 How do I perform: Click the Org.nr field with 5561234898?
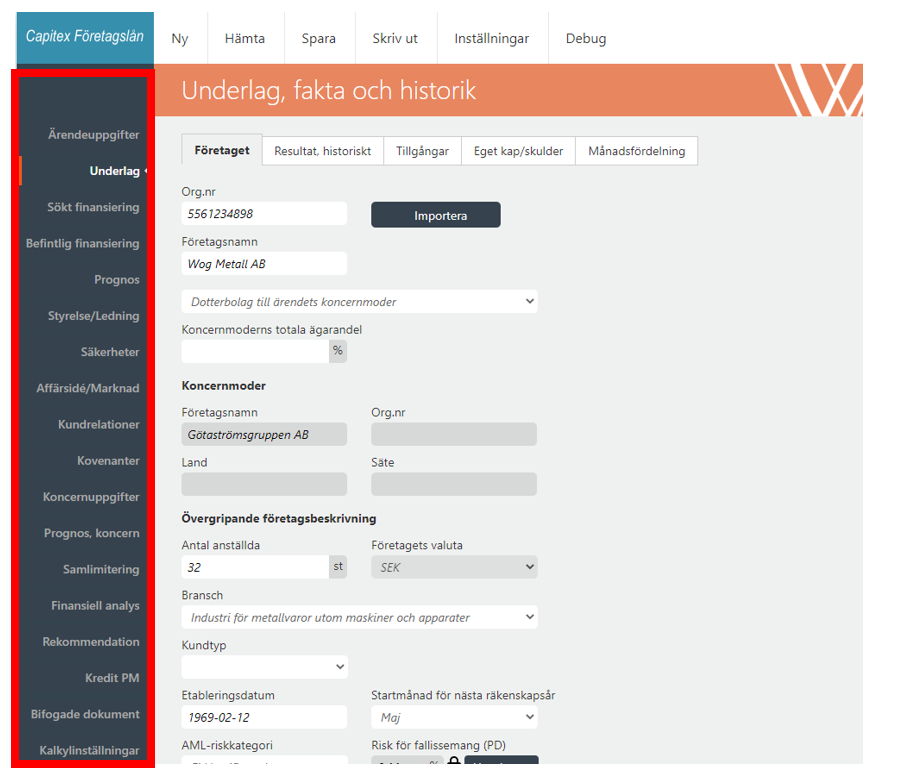[x=264, y=214]
